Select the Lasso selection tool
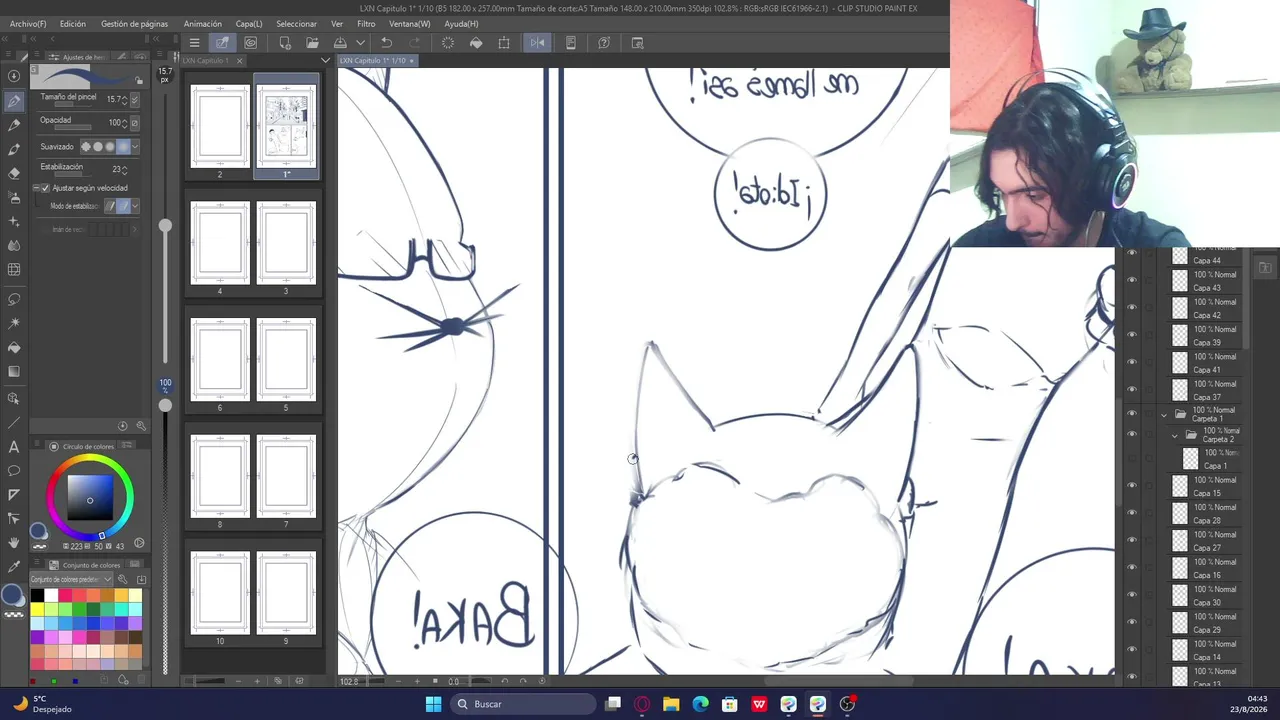 [x=14, y=299]
